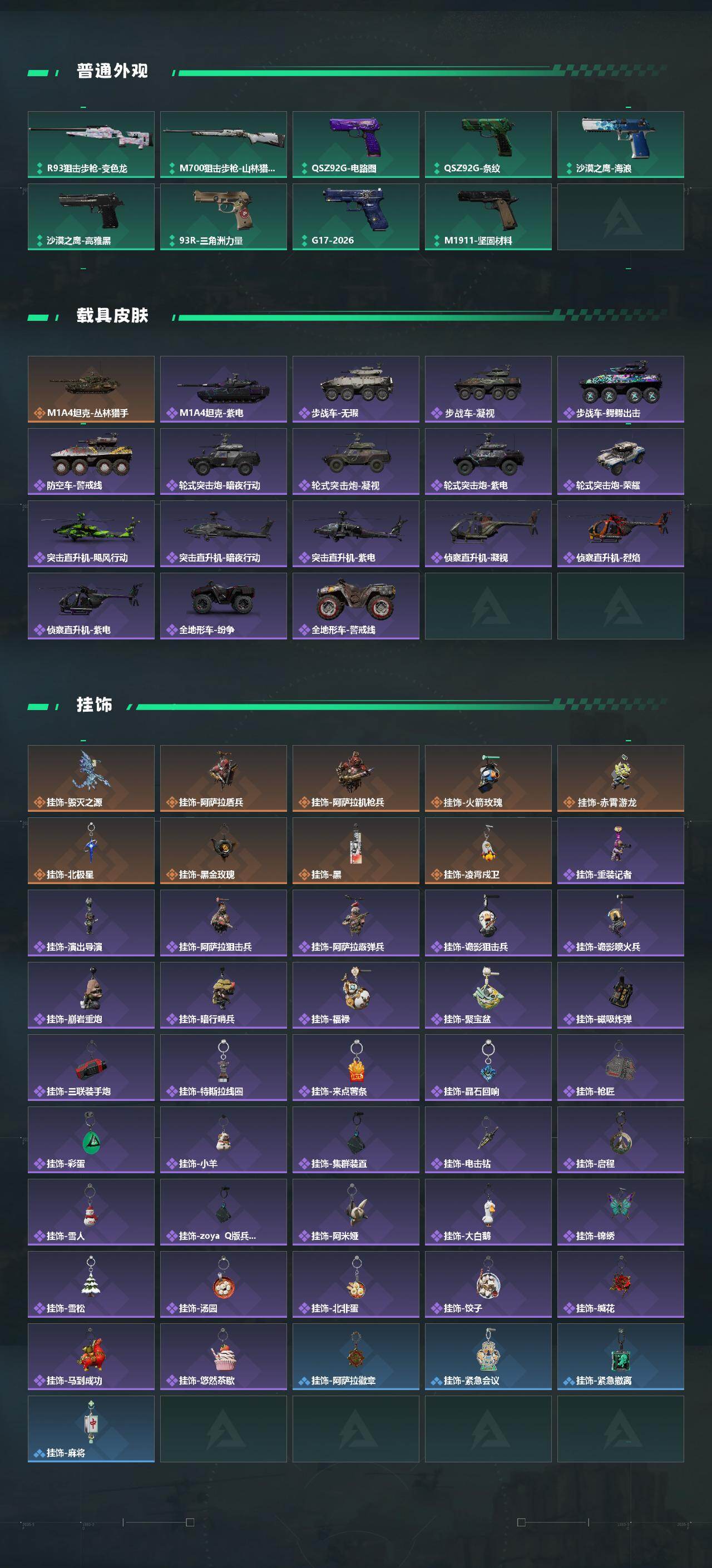Click the 挂饰-彩蛋 green egg charm
712x1568 pixels.
[x=91, y=1139]
